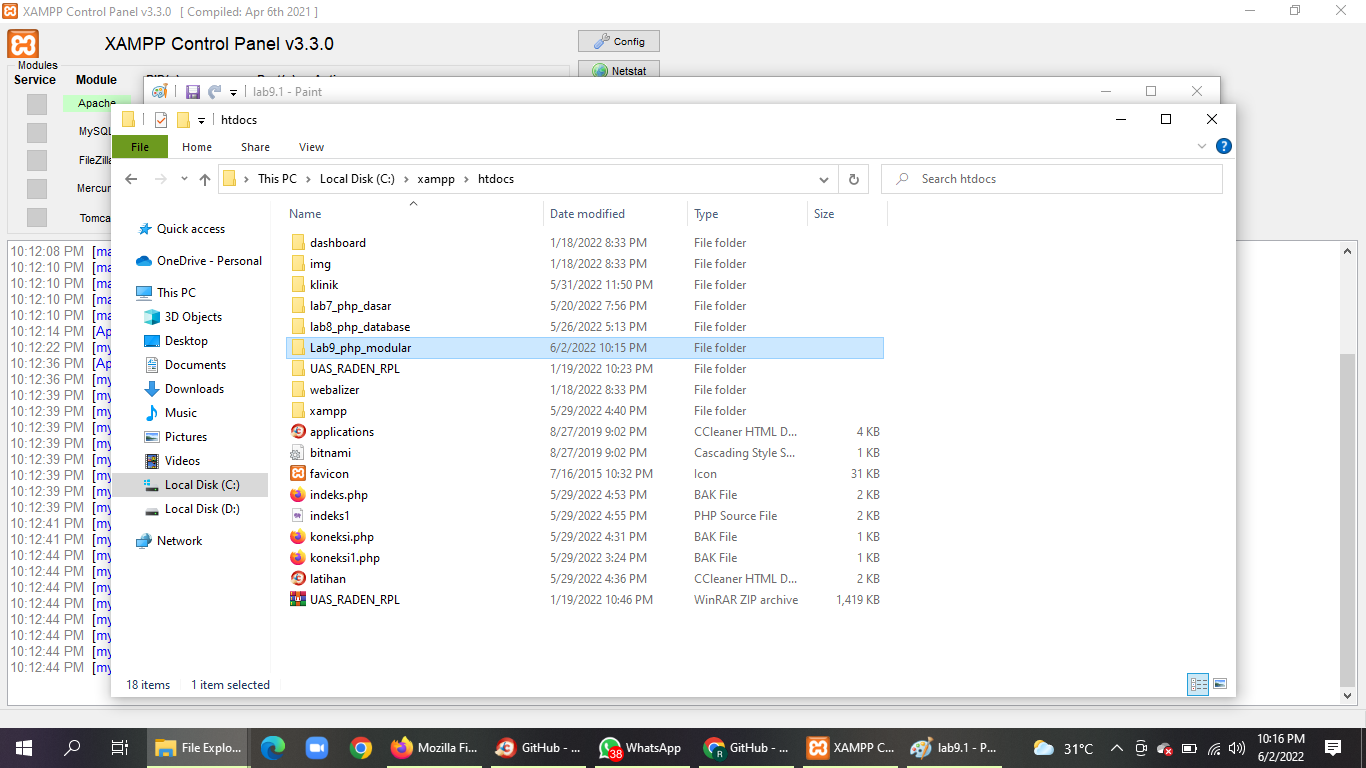
Task: Toggle FileZilla service checkbox in XAMPP
Action: point(37,160)
